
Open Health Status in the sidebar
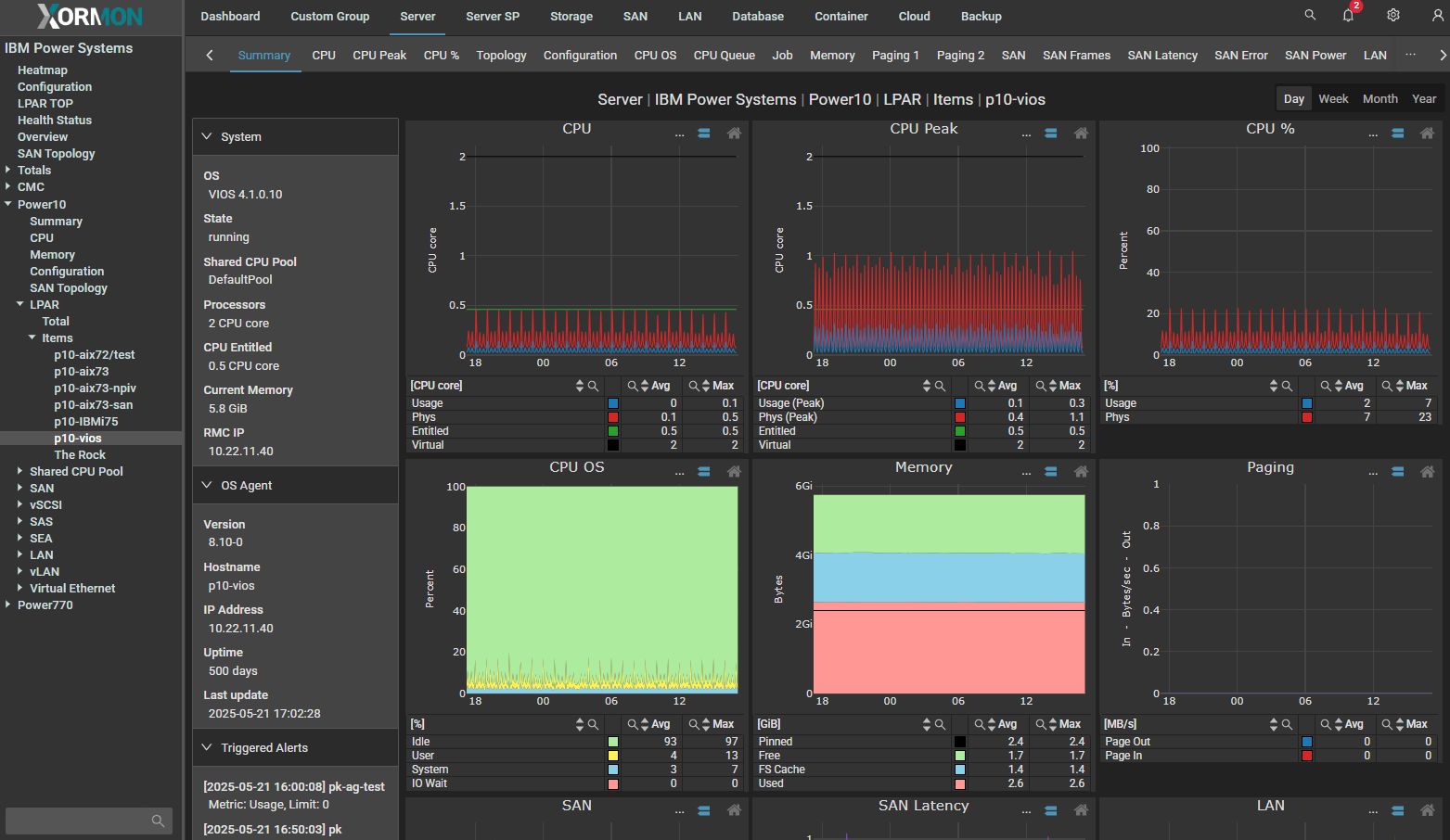point(54,120)
